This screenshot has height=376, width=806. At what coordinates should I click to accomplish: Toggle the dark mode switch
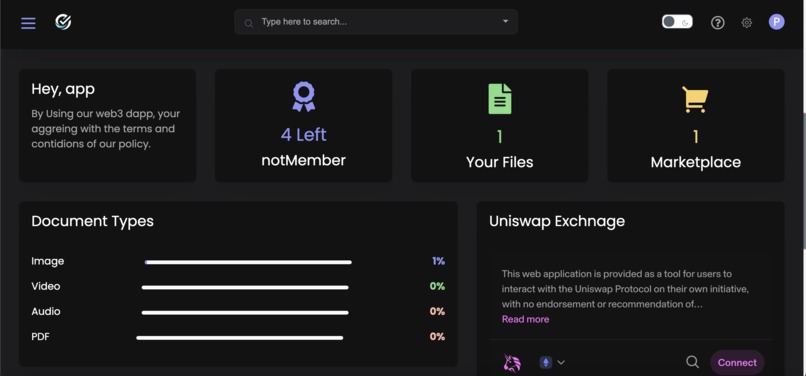(x=676, y=22)
